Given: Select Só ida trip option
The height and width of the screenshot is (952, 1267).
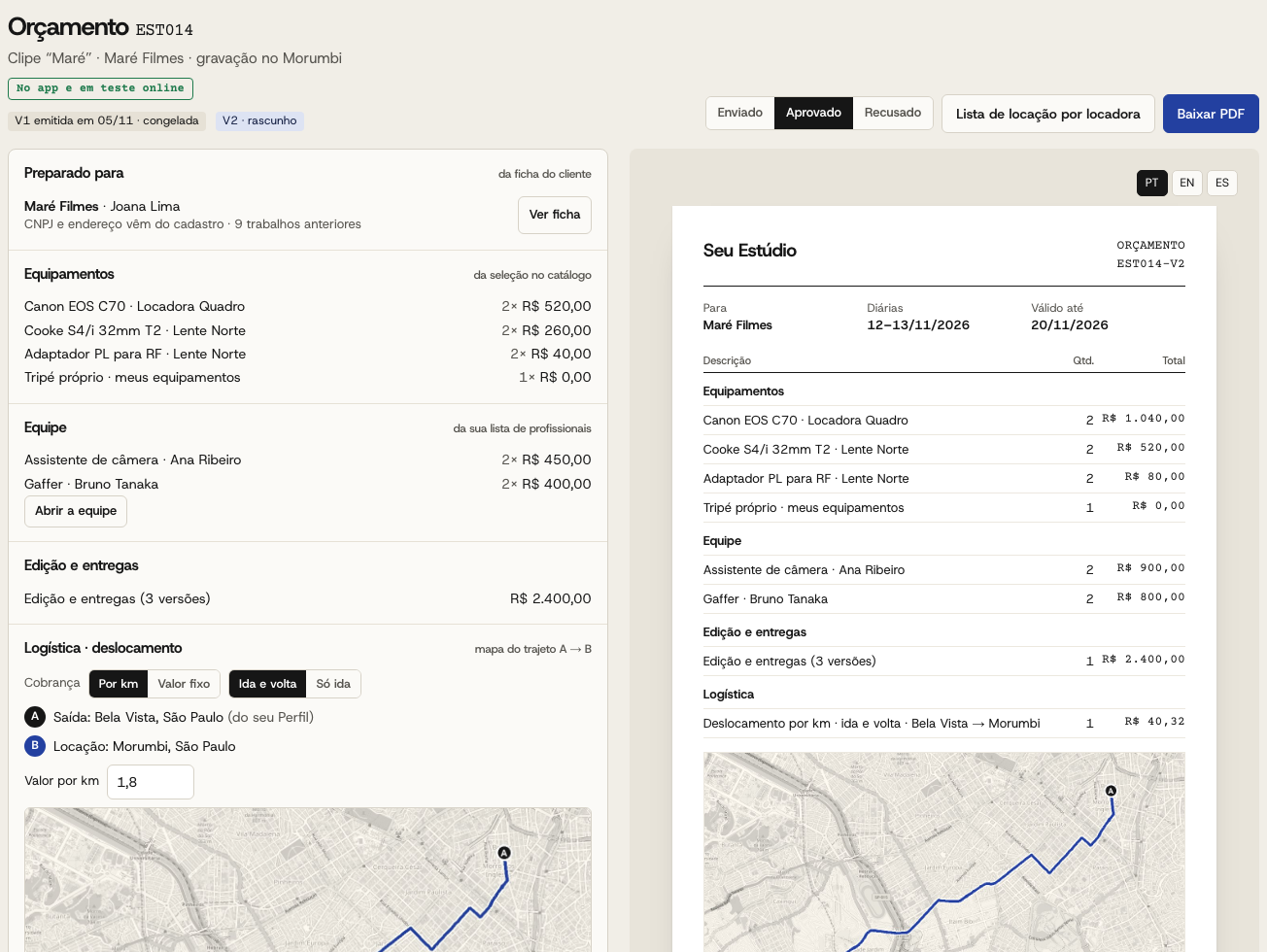Looking at the screenshot, I should [x=333, y=684].
